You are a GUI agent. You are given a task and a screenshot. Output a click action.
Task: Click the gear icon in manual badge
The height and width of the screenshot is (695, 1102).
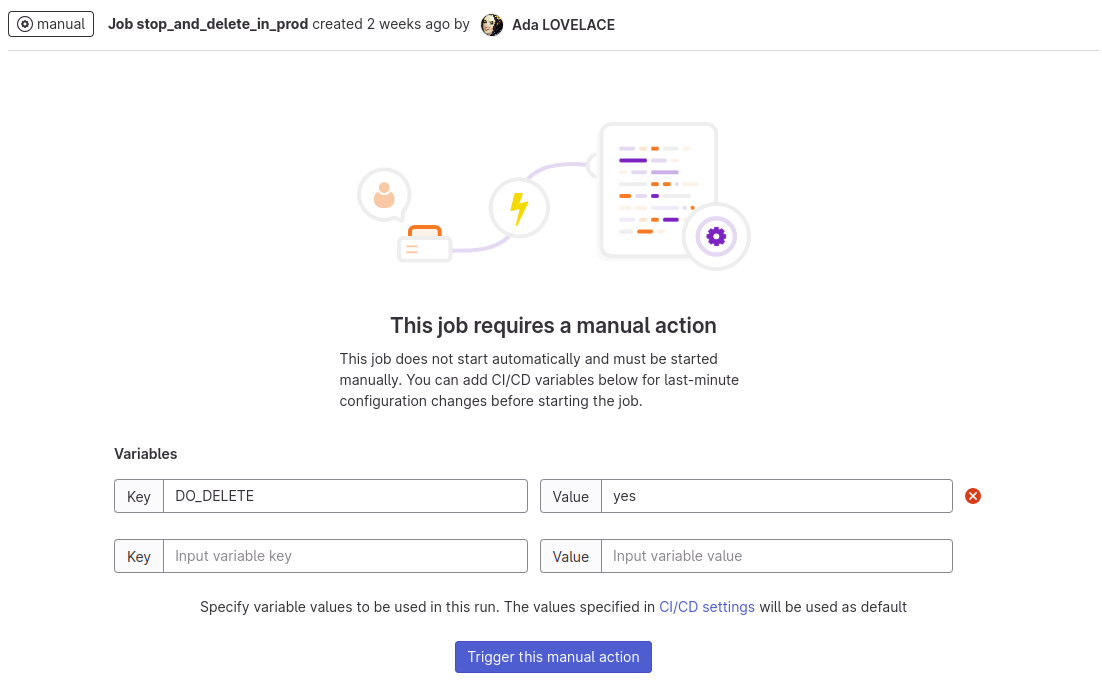pos(26,24)
